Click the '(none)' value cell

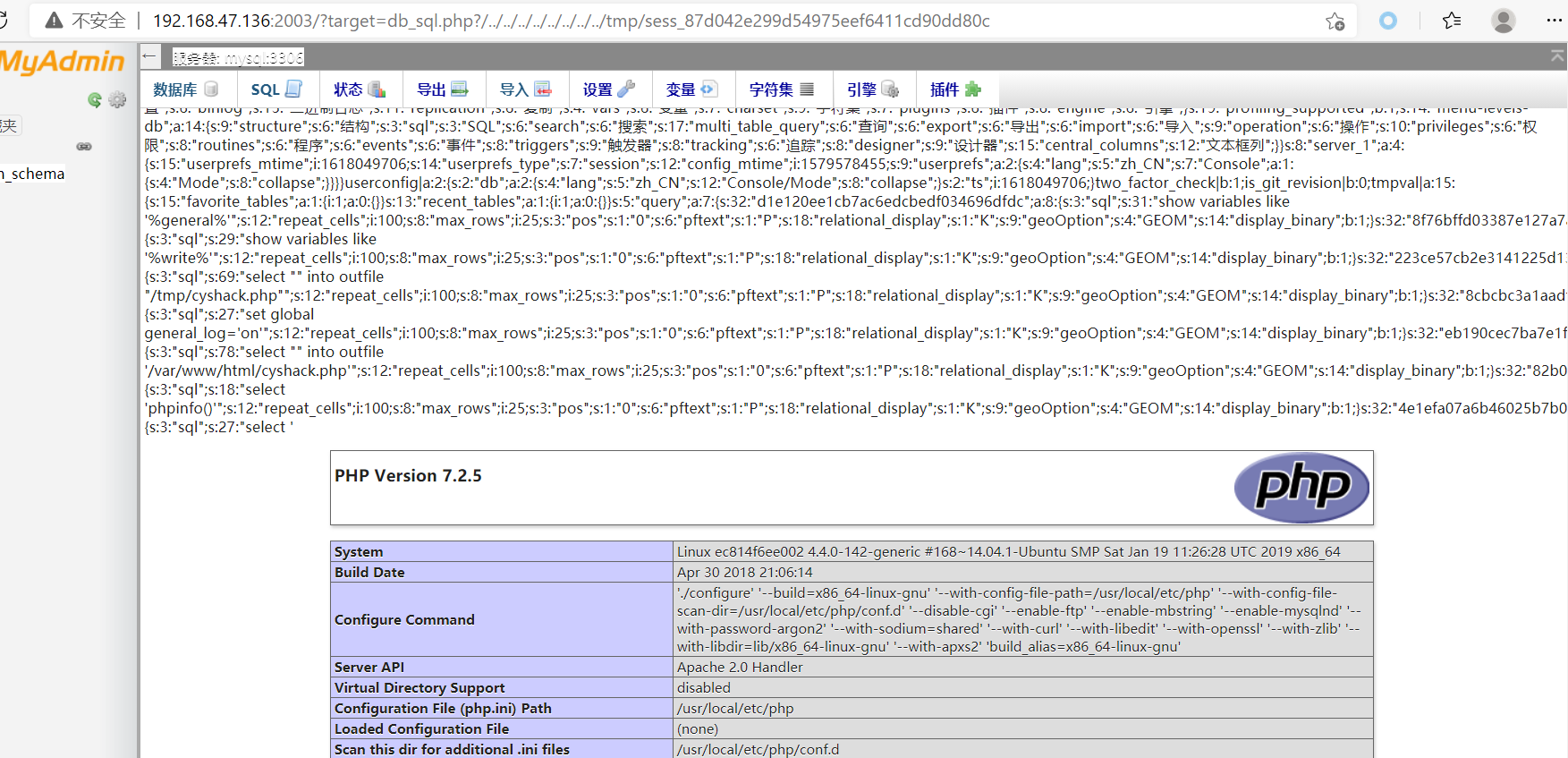[x=1022, y=729]
